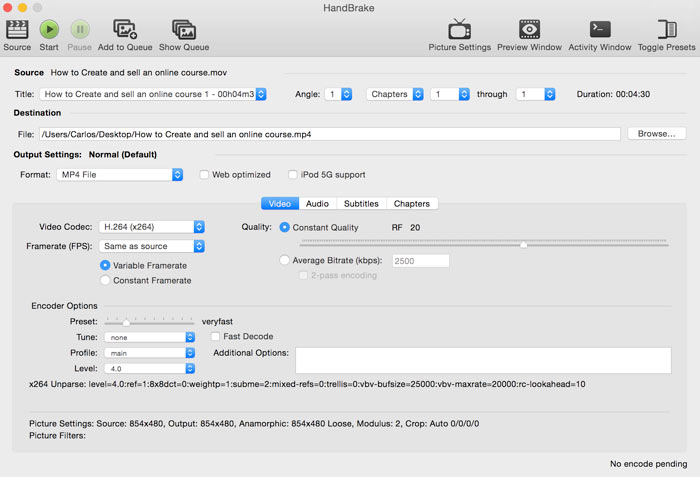Switch to the Audio tab
The width and height of the screenshot is (700, 477).
point(317,204)
